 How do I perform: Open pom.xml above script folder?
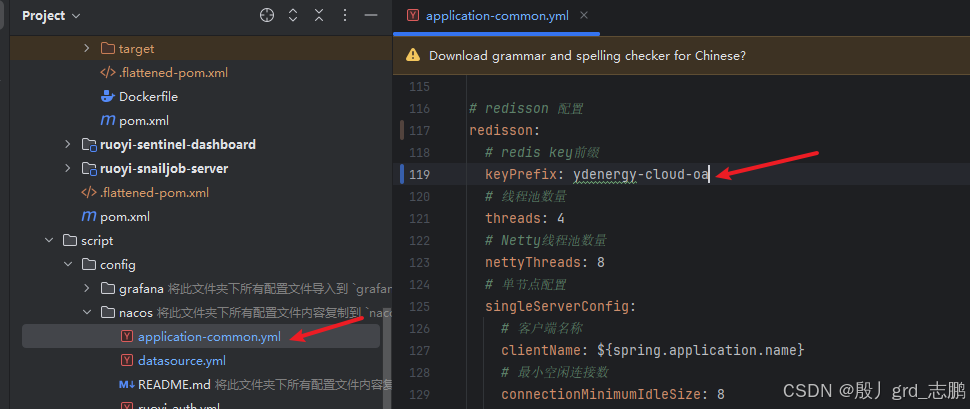click(124, 217)
